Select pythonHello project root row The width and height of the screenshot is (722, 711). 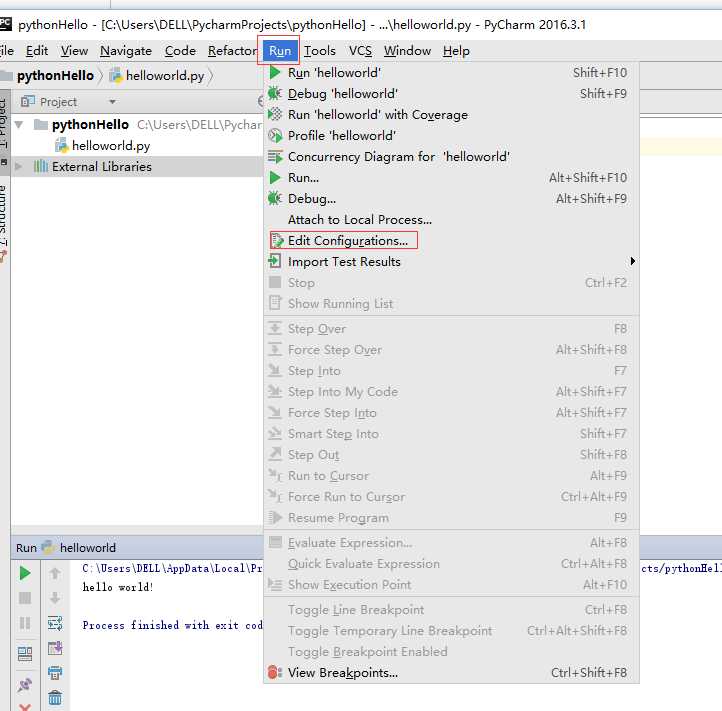(137, 124)
